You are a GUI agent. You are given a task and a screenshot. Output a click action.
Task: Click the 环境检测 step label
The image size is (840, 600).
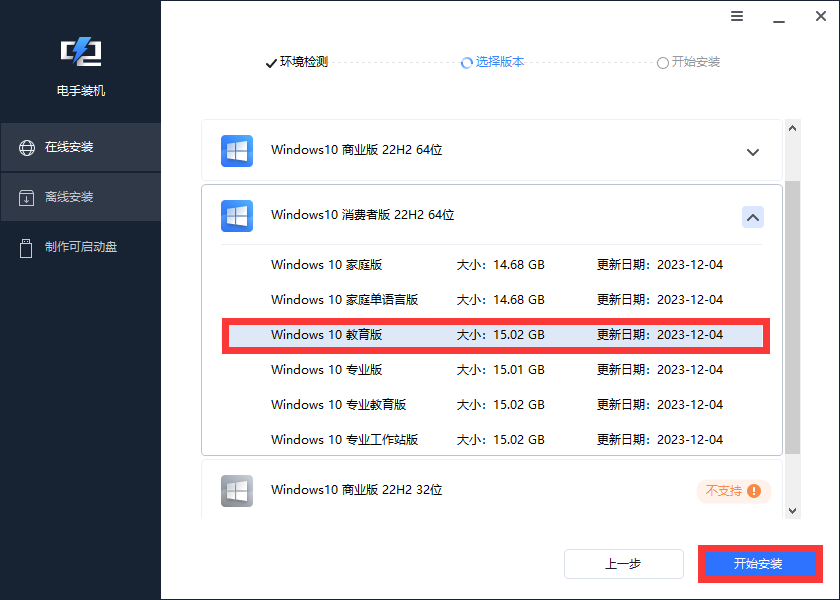click(305, 62)
